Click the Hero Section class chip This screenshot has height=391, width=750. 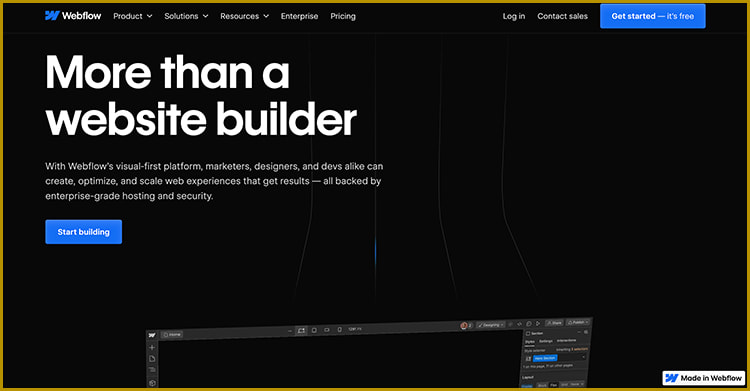[x=545, y=358]
